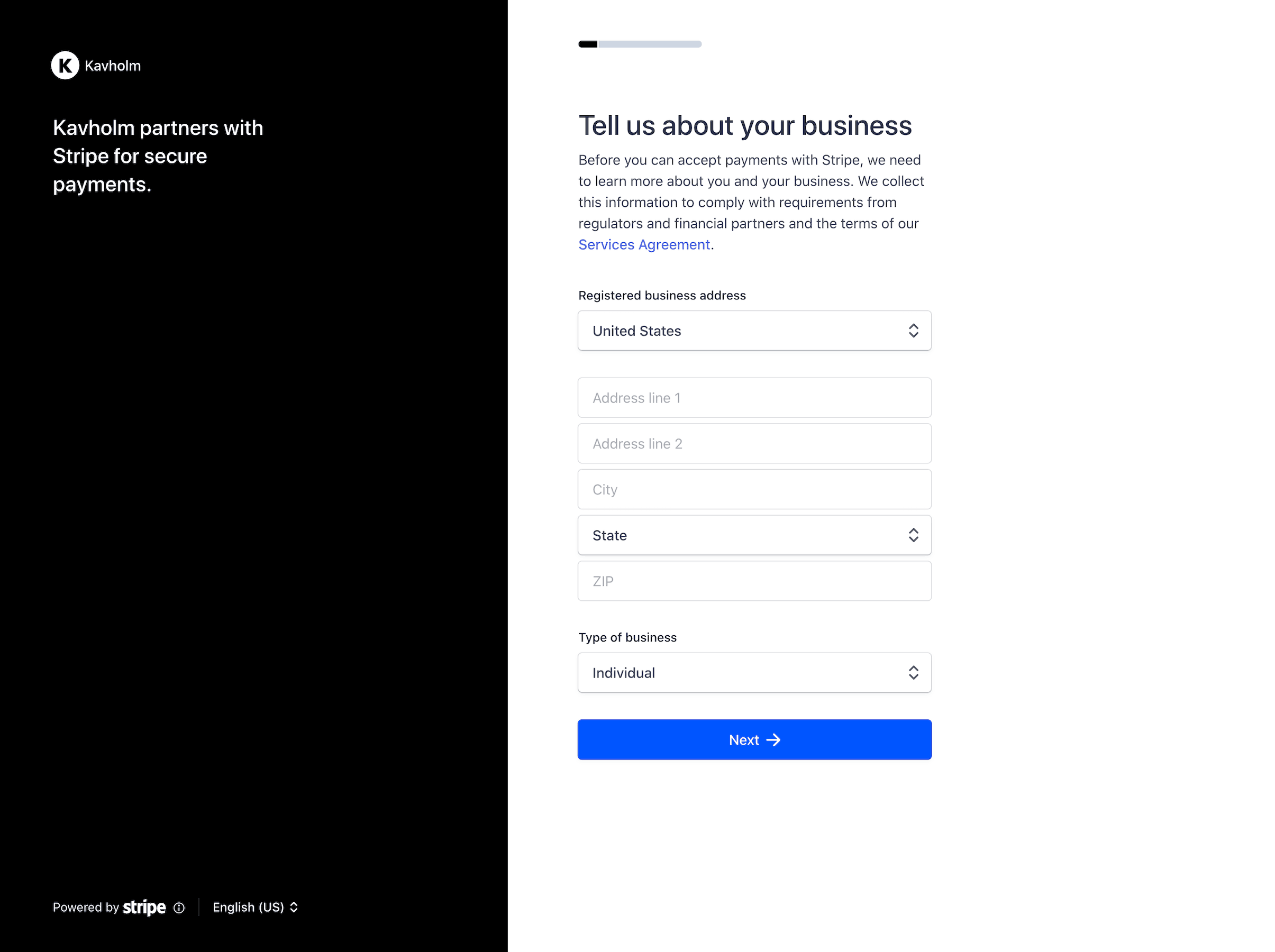Click the Stripe info circle icon

179,908
